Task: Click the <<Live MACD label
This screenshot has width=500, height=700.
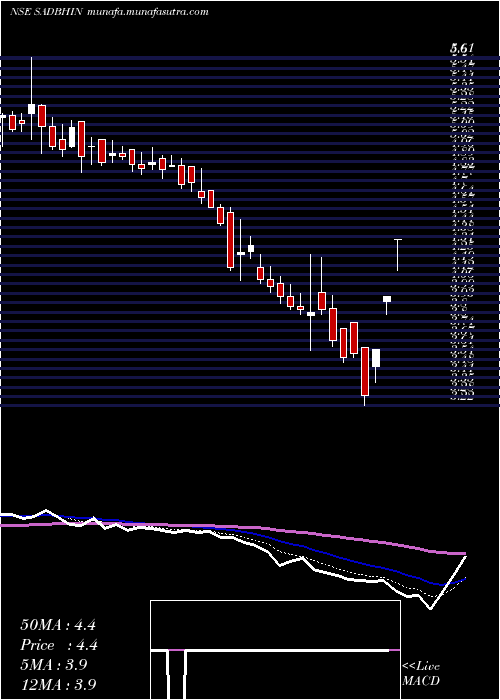Action: pos(421,674)
